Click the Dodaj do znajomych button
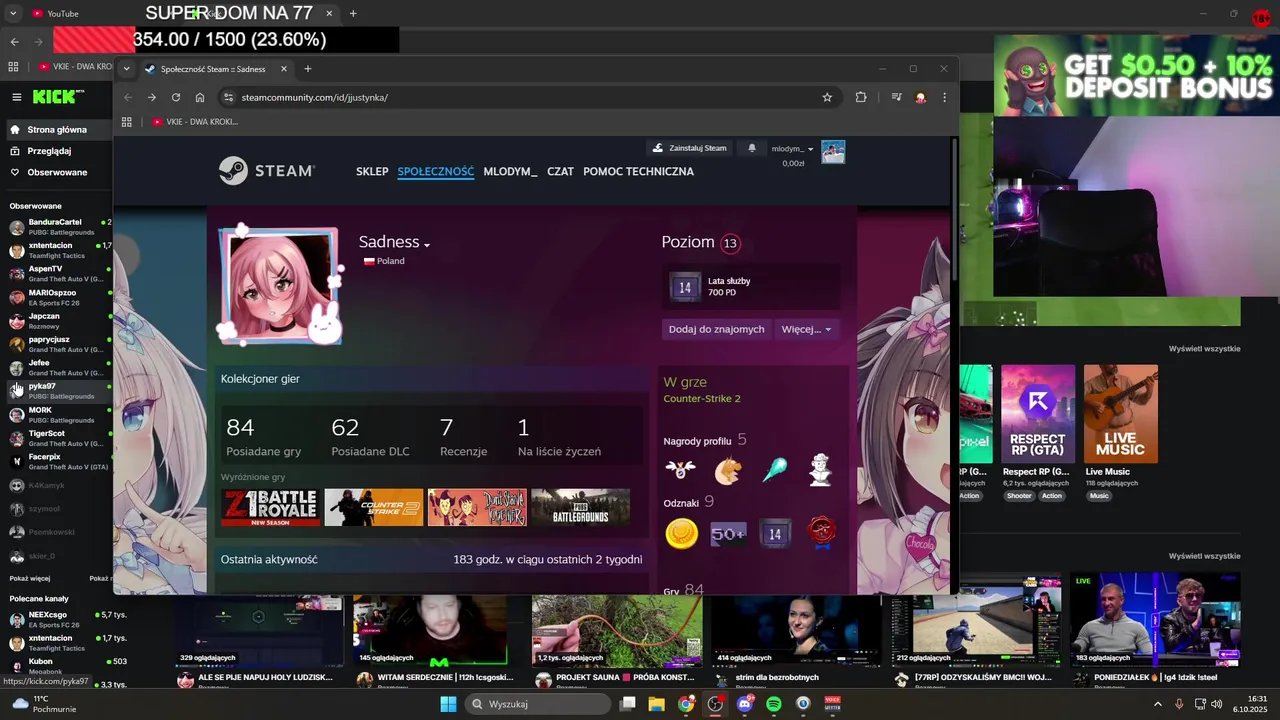The height and width of the screenshot is (720, 1280). coord(716,329)
